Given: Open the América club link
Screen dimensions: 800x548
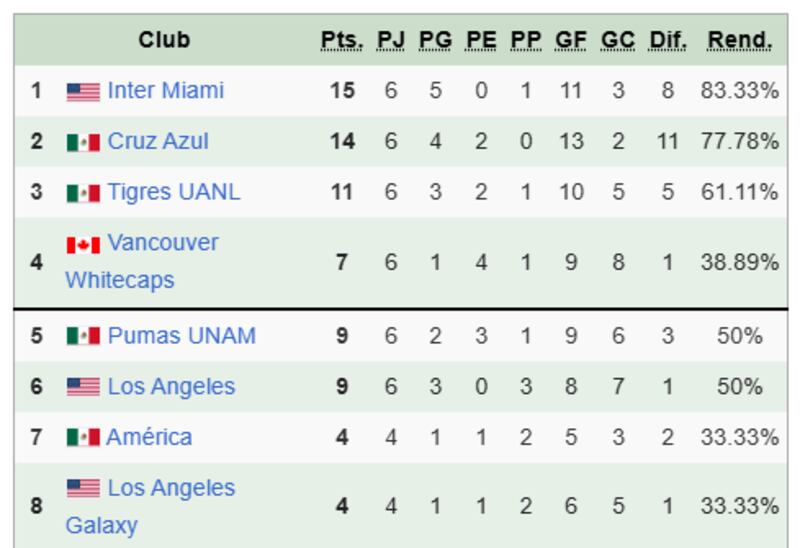Looking at the screenshot, I should pyautogui.click(x=149, y=437).
